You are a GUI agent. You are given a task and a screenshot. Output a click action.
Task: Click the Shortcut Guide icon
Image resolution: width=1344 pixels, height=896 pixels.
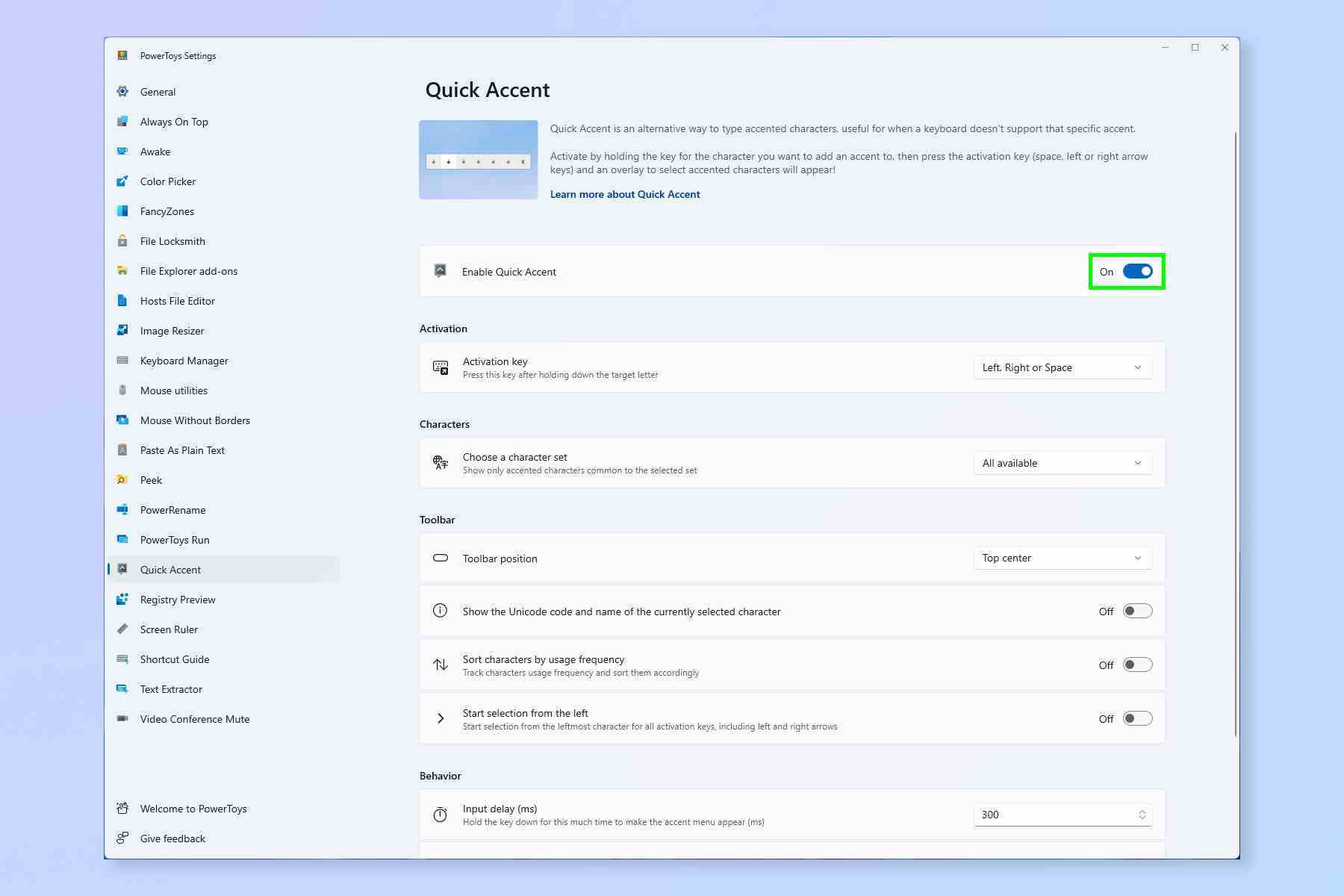[x=122, y=659]
